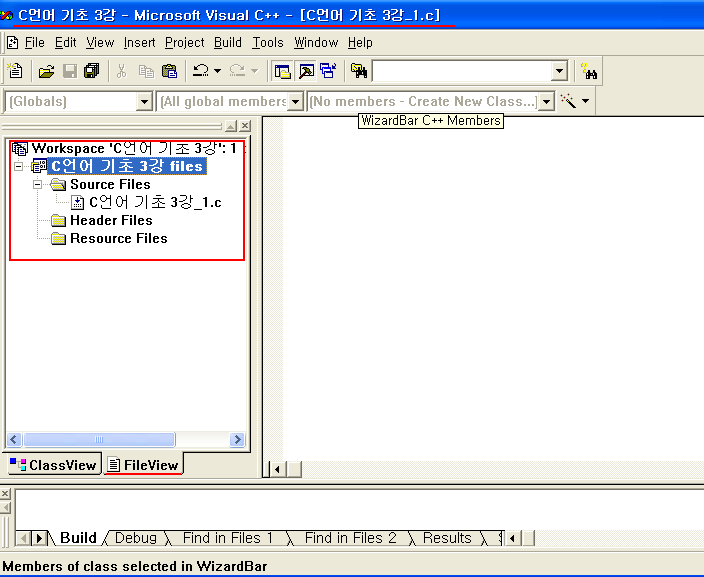This screenshot has width=704, height=577.
Task: Collapse the C언어 기초 3강 files project node
Action: pyautogui.click(x=18, y=167)
